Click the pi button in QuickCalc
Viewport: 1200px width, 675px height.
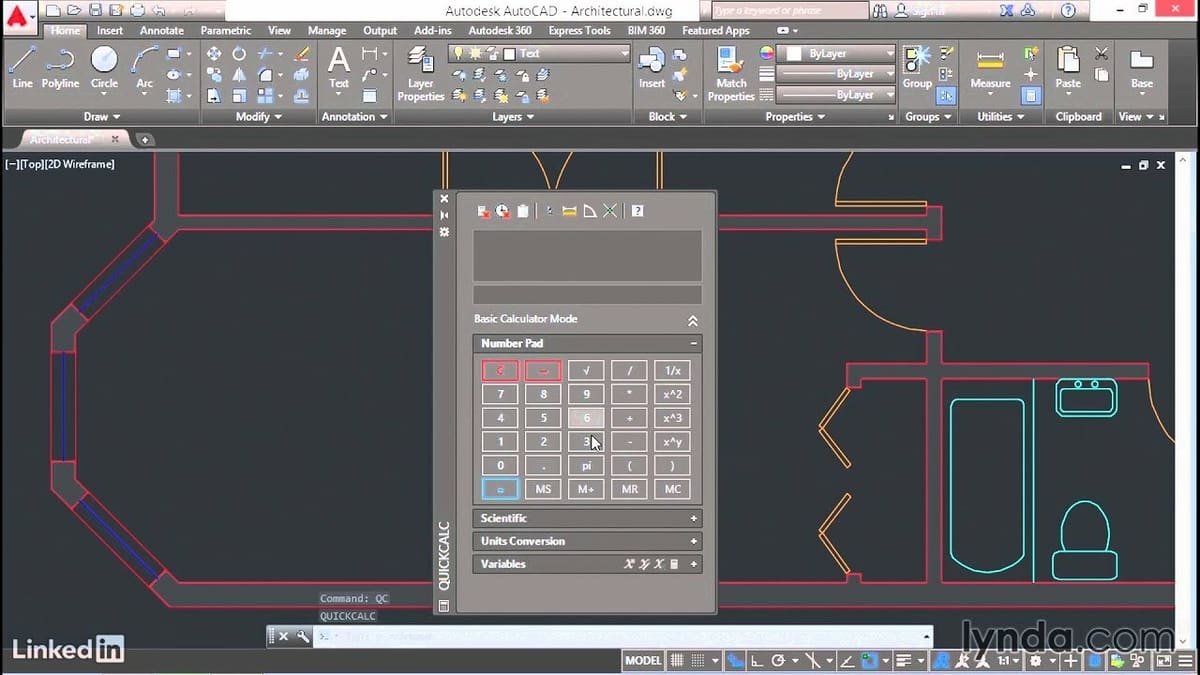(x=587, y=466)
